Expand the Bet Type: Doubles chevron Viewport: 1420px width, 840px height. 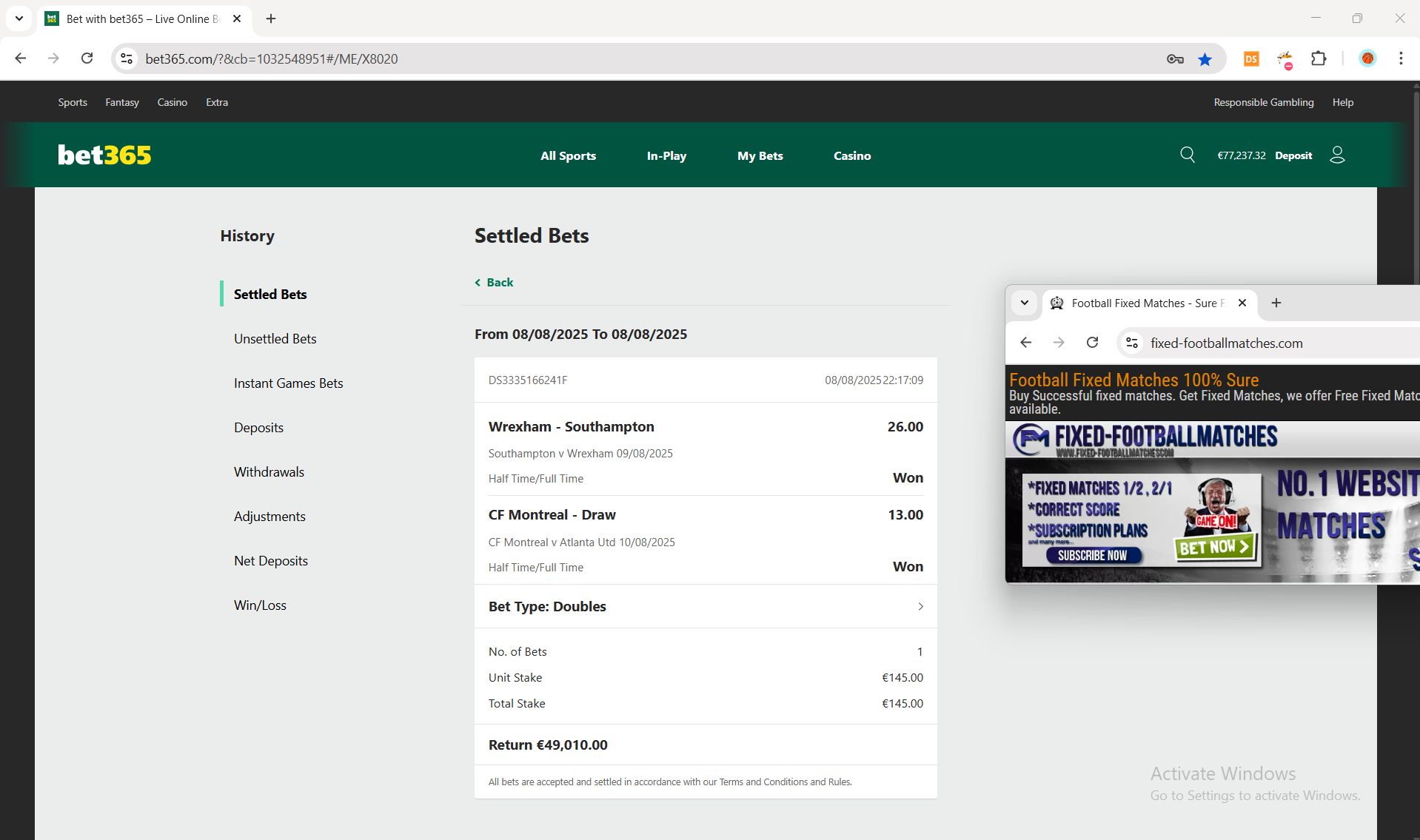pos(920,606)
